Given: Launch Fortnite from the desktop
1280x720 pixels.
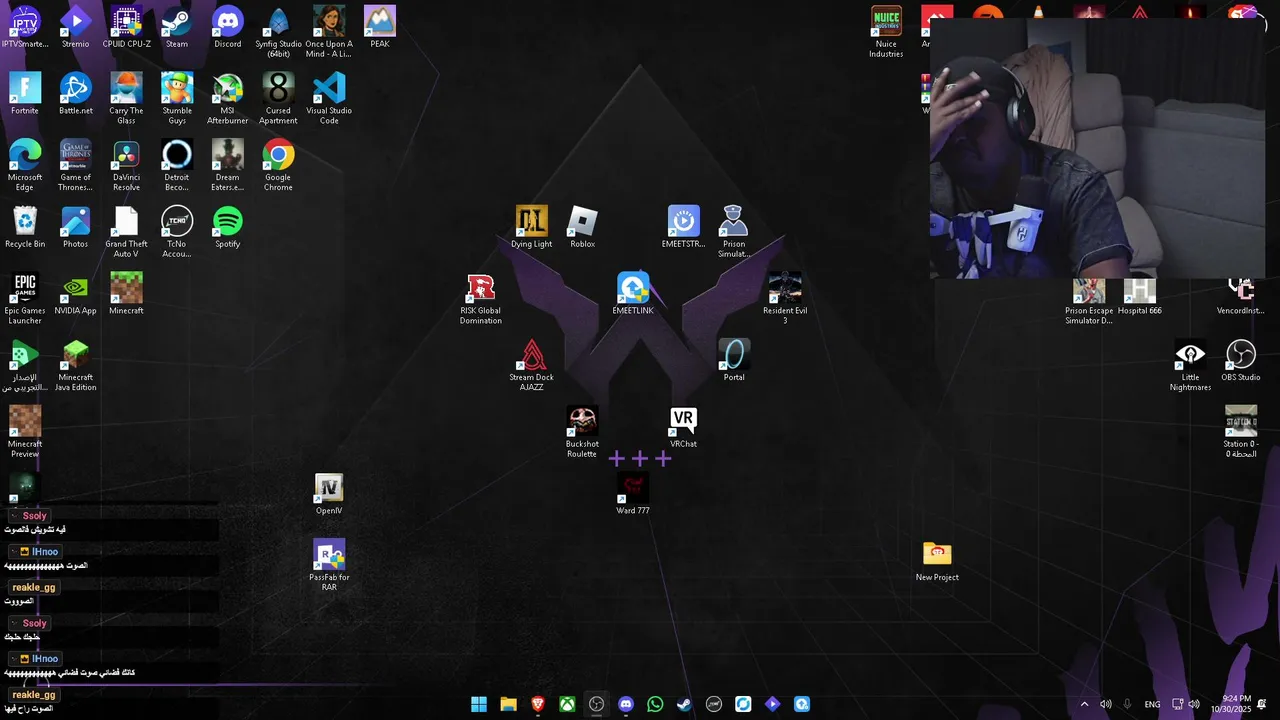Looking at the screenshot, I should 25,94.
